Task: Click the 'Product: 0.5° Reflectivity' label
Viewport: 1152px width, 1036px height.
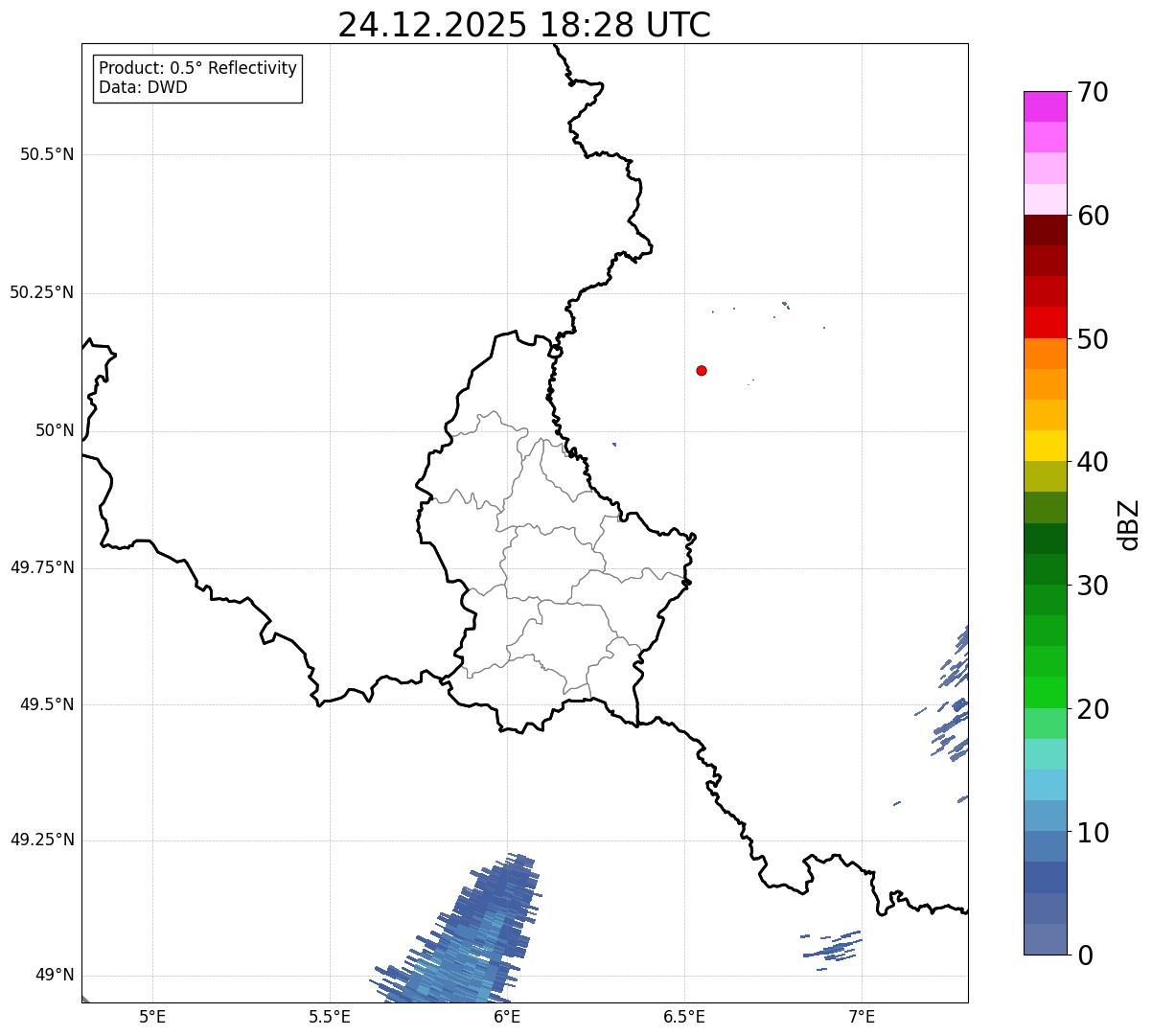Action: tap(197, 68)
